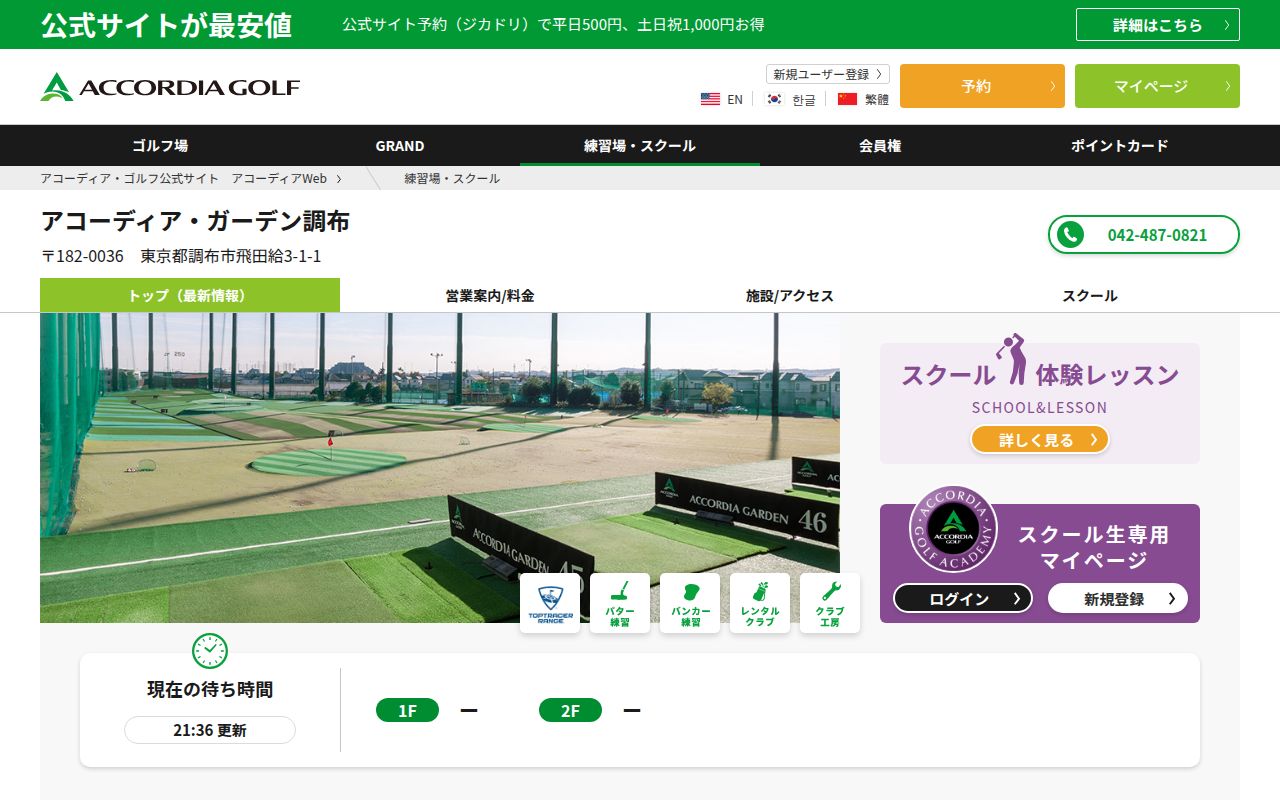The width and height of the screenshot is (1280, 800).
Task: Open 会員権 navigation item
Action: [880, 145]
